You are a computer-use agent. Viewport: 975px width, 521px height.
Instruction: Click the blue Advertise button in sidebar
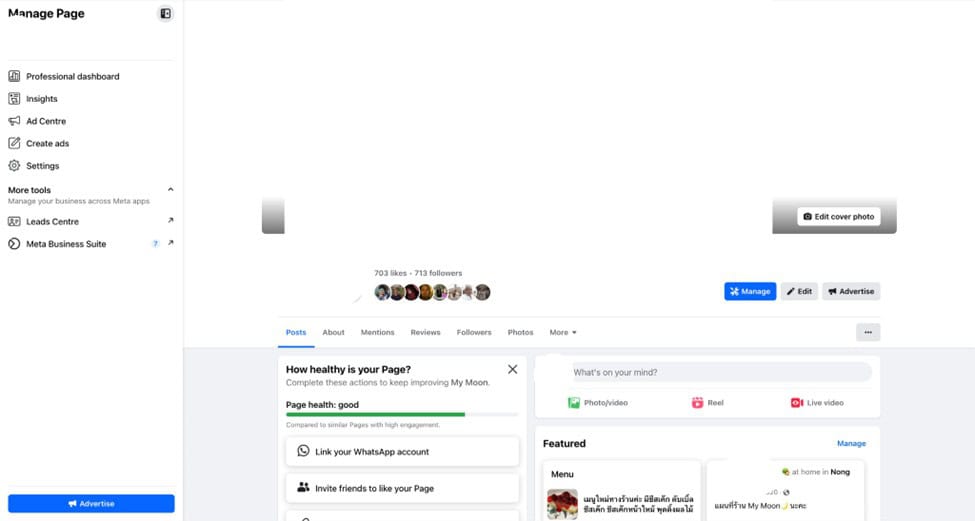coord(91,504)
